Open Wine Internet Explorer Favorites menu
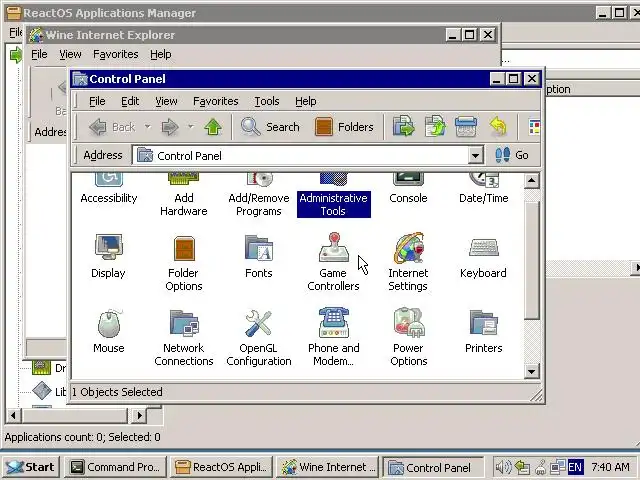This screenshot has height=480, width=640. tap(116, 54)
